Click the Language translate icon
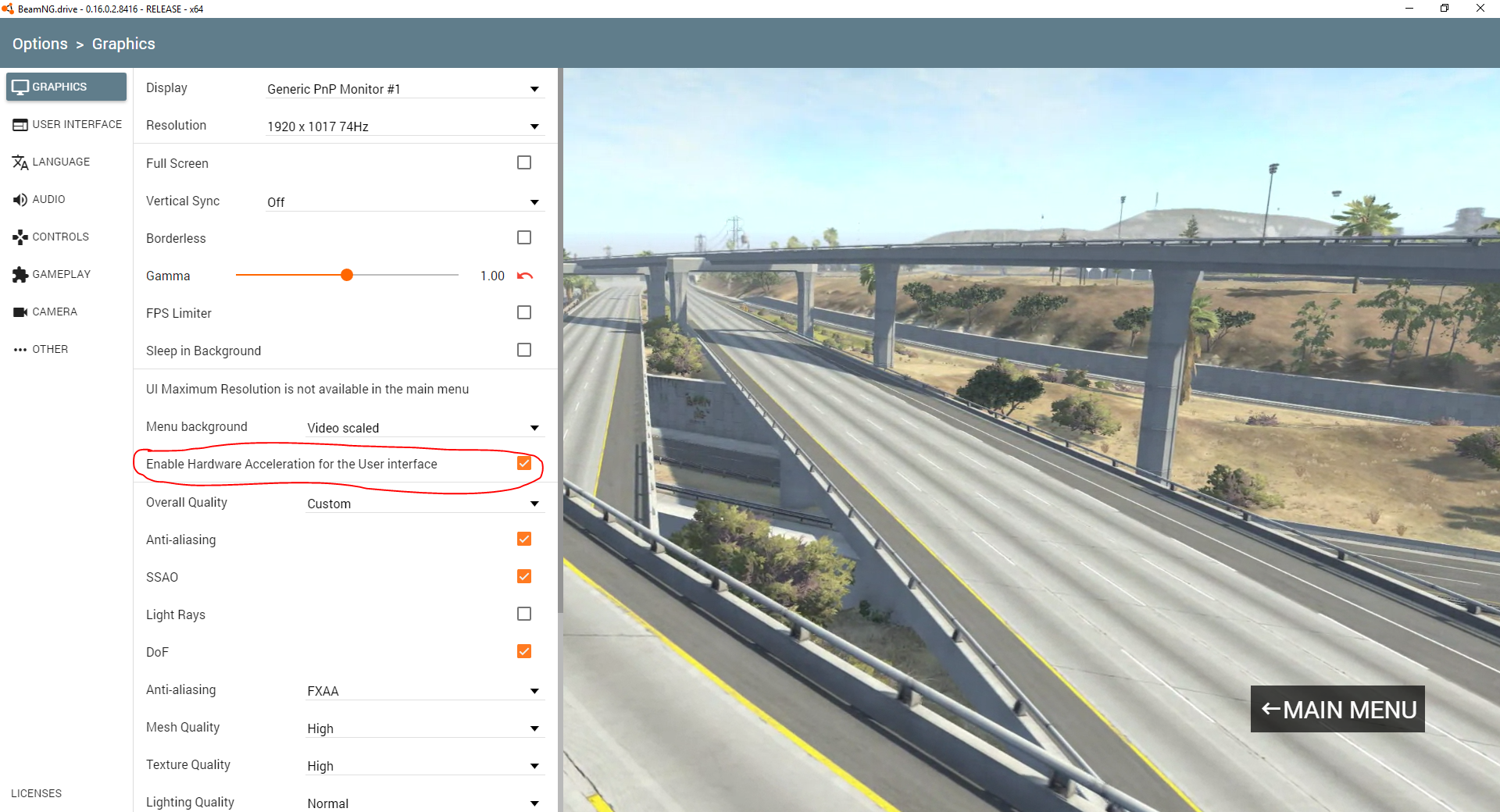The width and height of the screenshot is (1500, 812). 20,162
